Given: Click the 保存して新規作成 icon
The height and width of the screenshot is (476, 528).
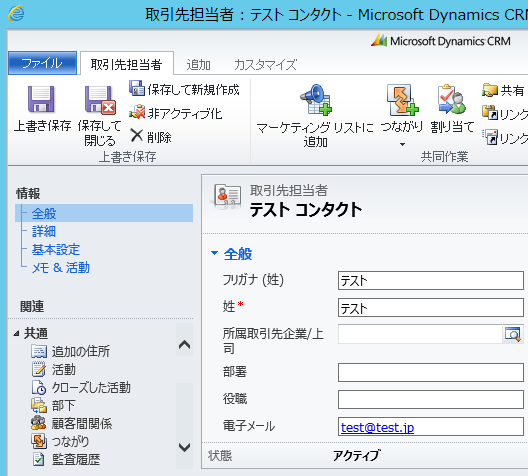Looking at the screenshot, I should coord(137,89).
